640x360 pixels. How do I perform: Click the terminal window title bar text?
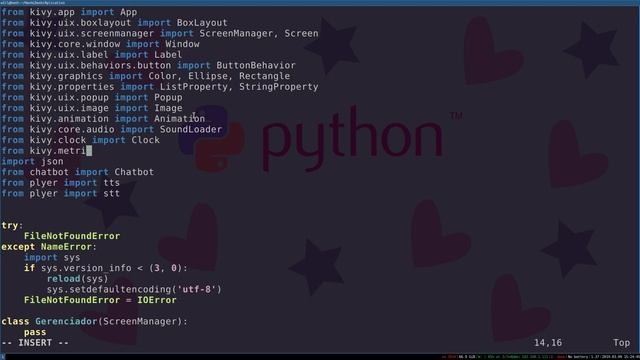pyautogui.click(x=33, y=2)
